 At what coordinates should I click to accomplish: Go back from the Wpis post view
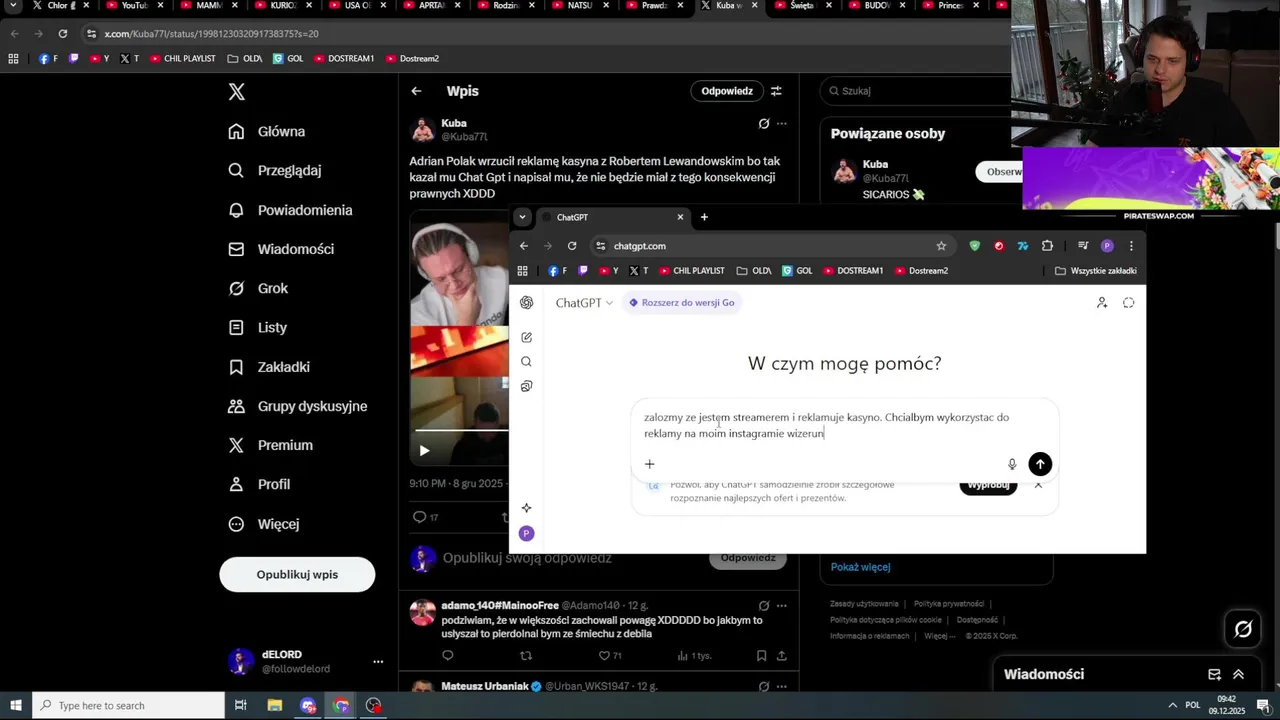tap(416, 91)
